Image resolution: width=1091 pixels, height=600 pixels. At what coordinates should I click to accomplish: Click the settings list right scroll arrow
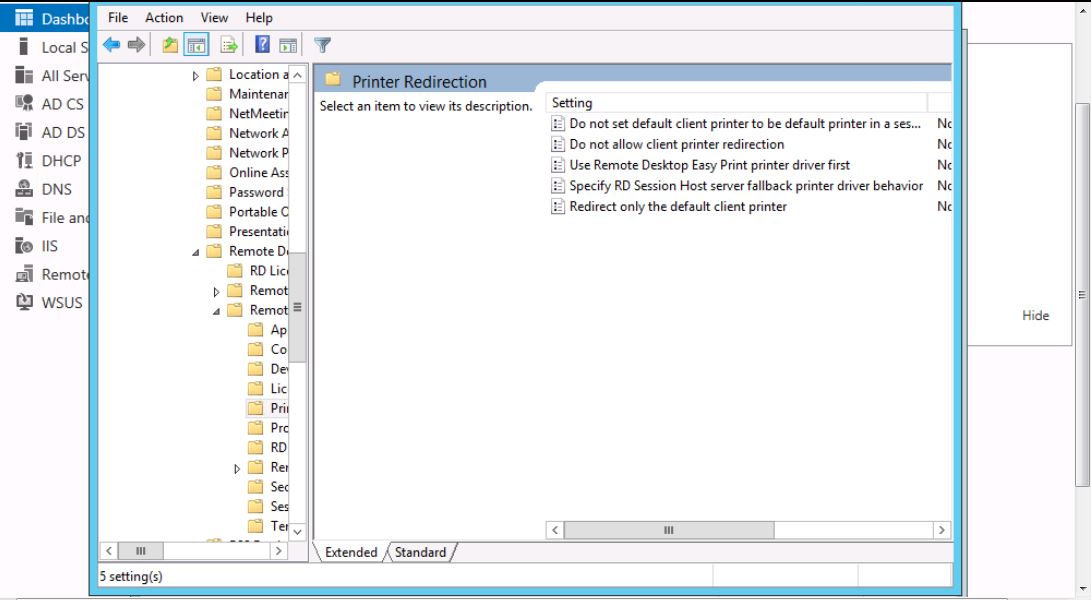pos(941,530)
